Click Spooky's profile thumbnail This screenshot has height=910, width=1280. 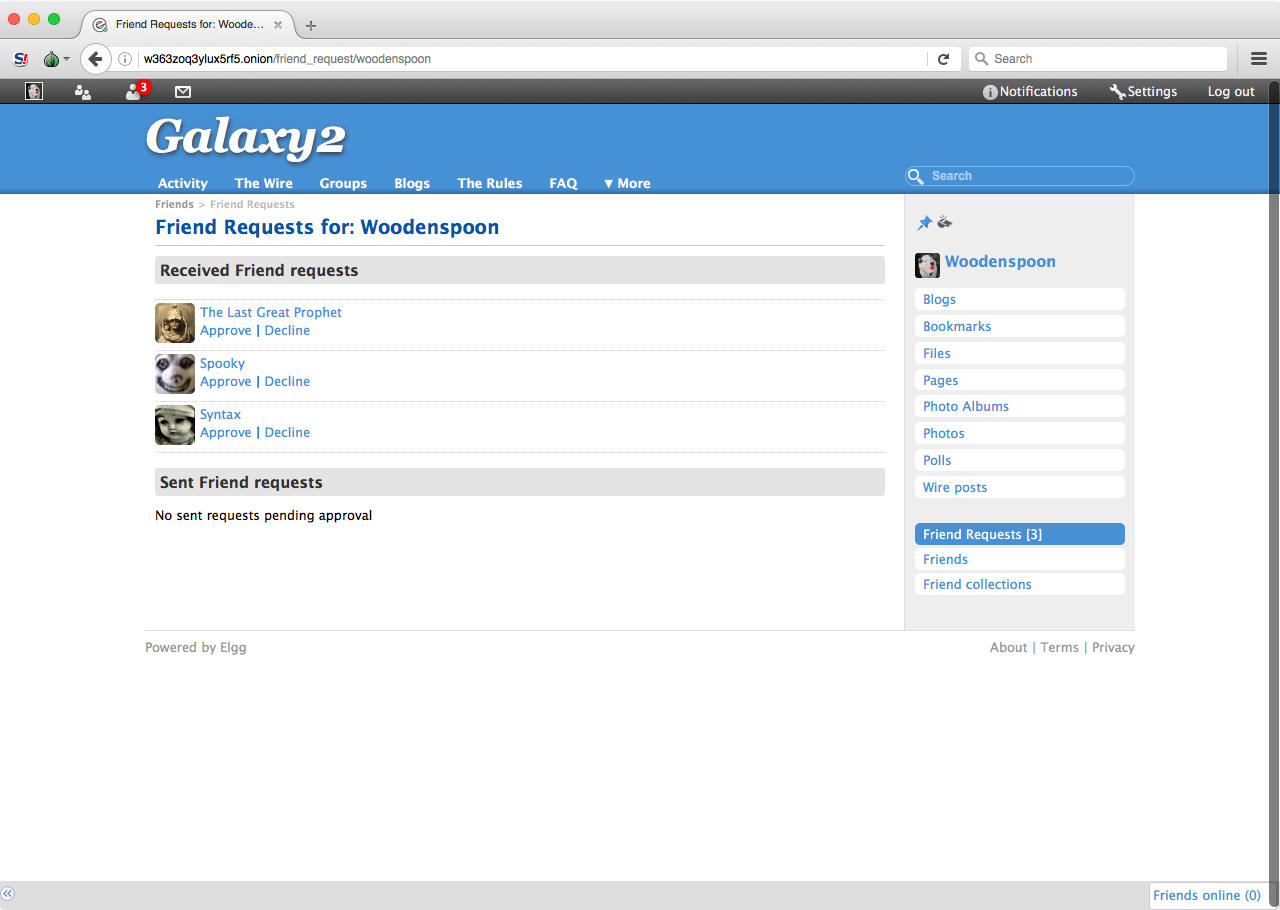click(175, 374)
